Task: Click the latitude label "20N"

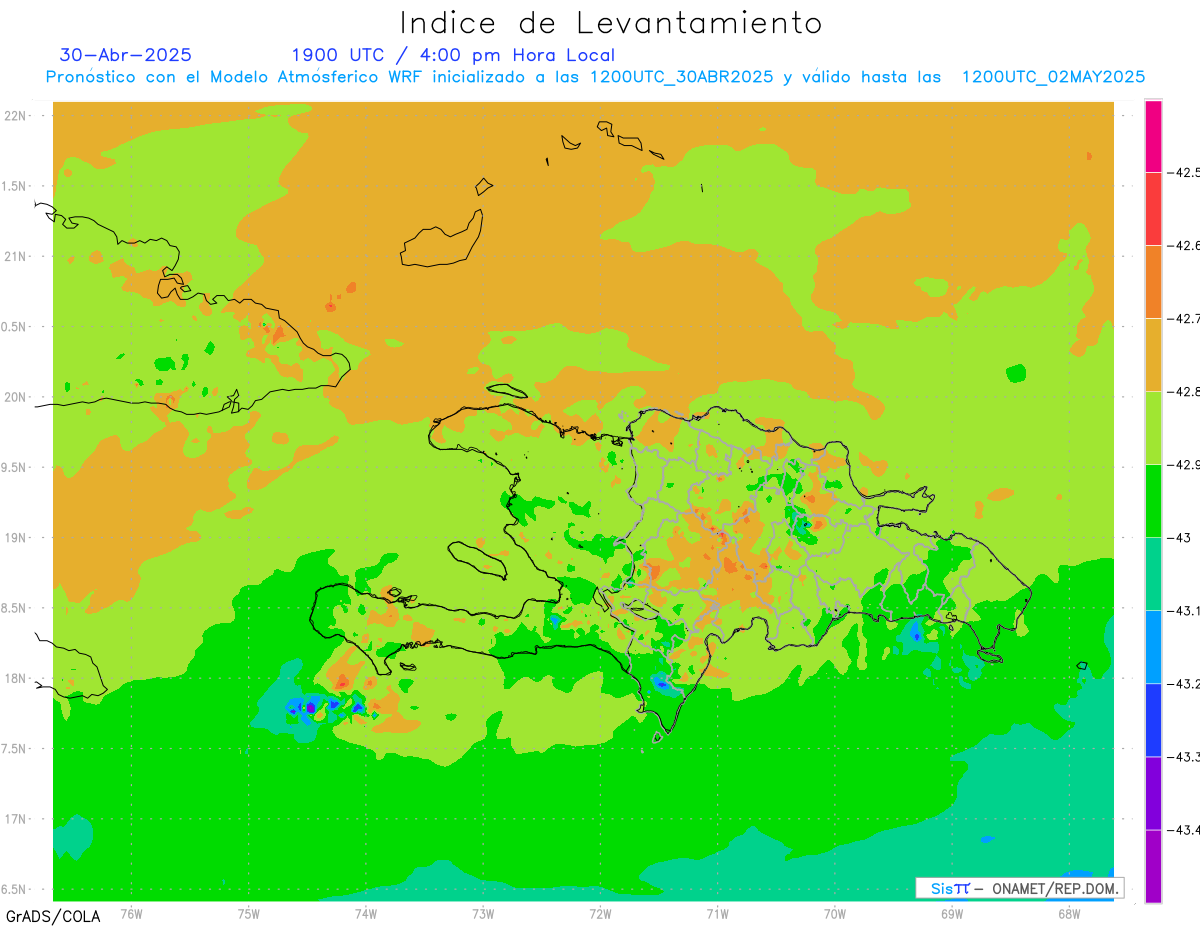Action: tap(15, 397)
